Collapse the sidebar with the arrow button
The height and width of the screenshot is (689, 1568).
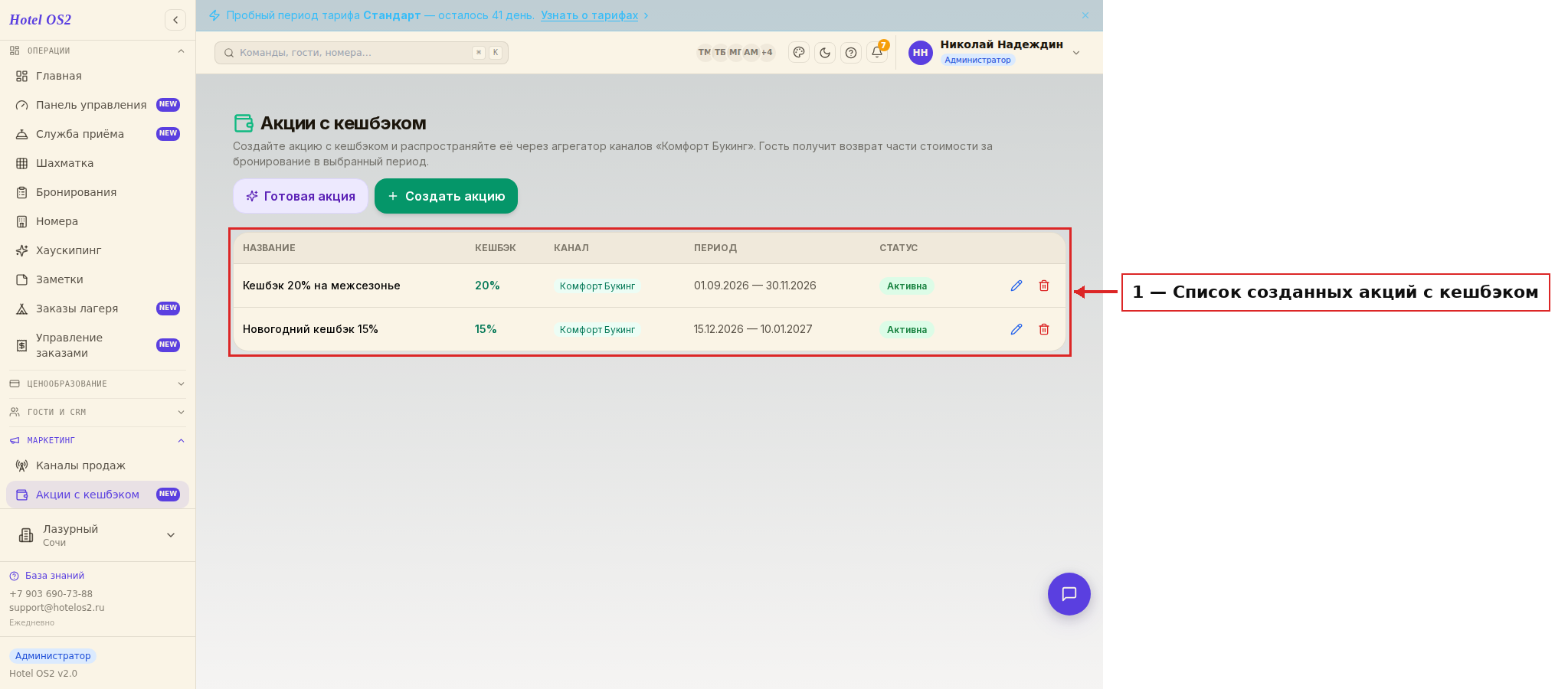click(x=175, y=20)
